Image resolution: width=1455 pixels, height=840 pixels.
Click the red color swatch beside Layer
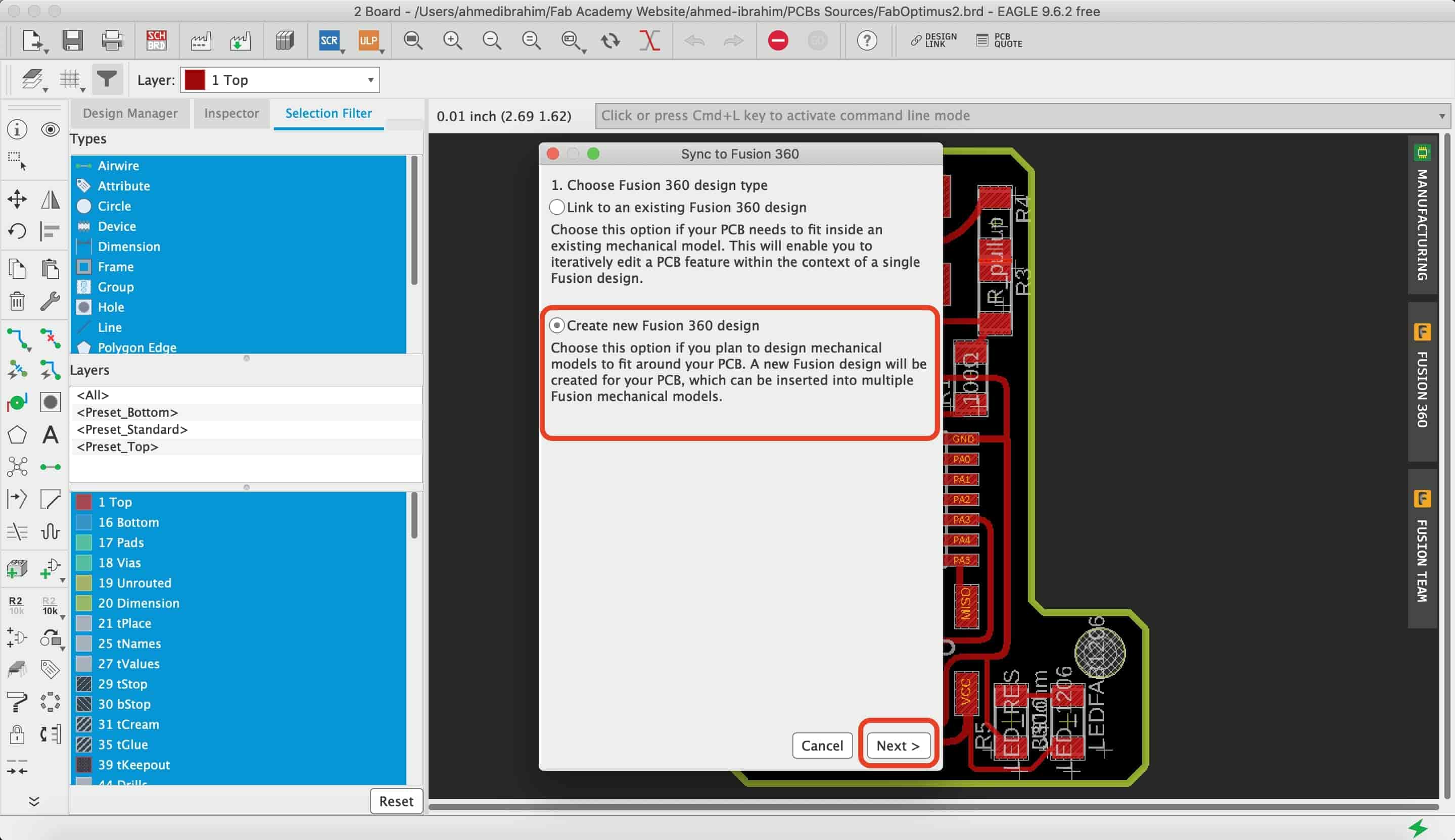coord(195,80)
